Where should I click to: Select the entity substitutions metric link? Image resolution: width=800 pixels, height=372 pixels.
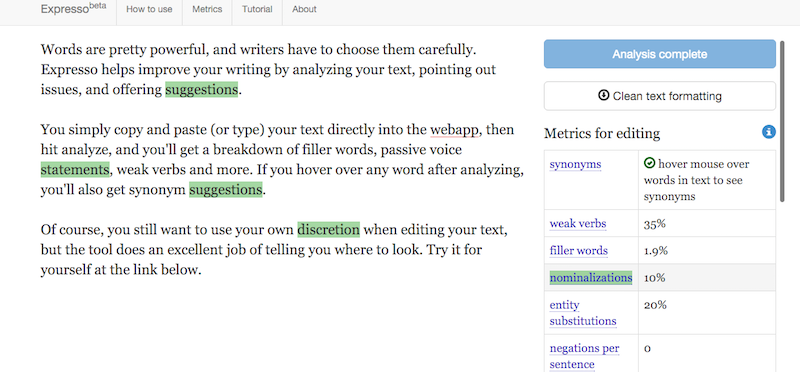point(583,313)
